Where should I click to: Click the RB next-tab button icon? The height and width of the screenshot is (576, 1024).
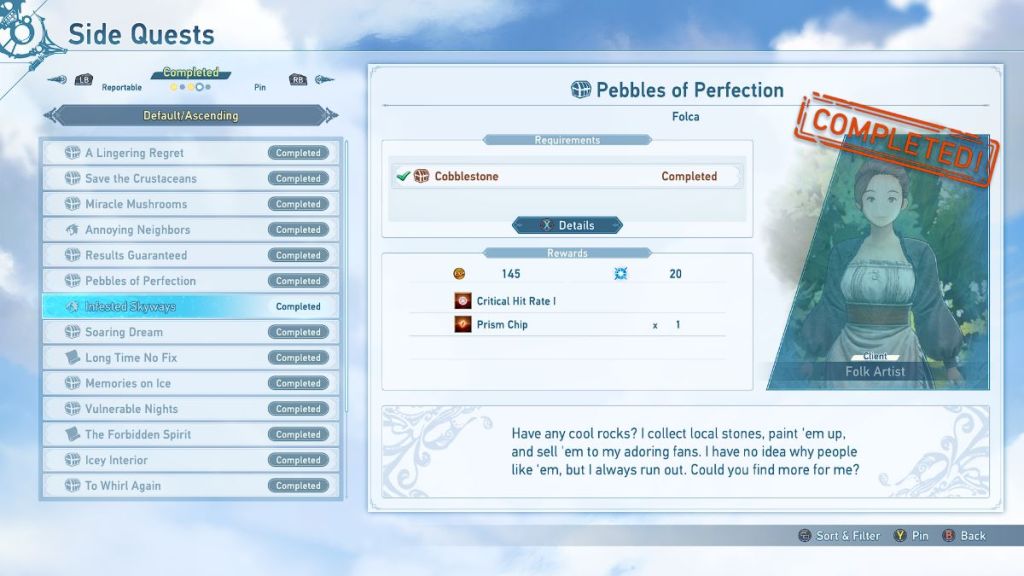[x=297, y=80]
